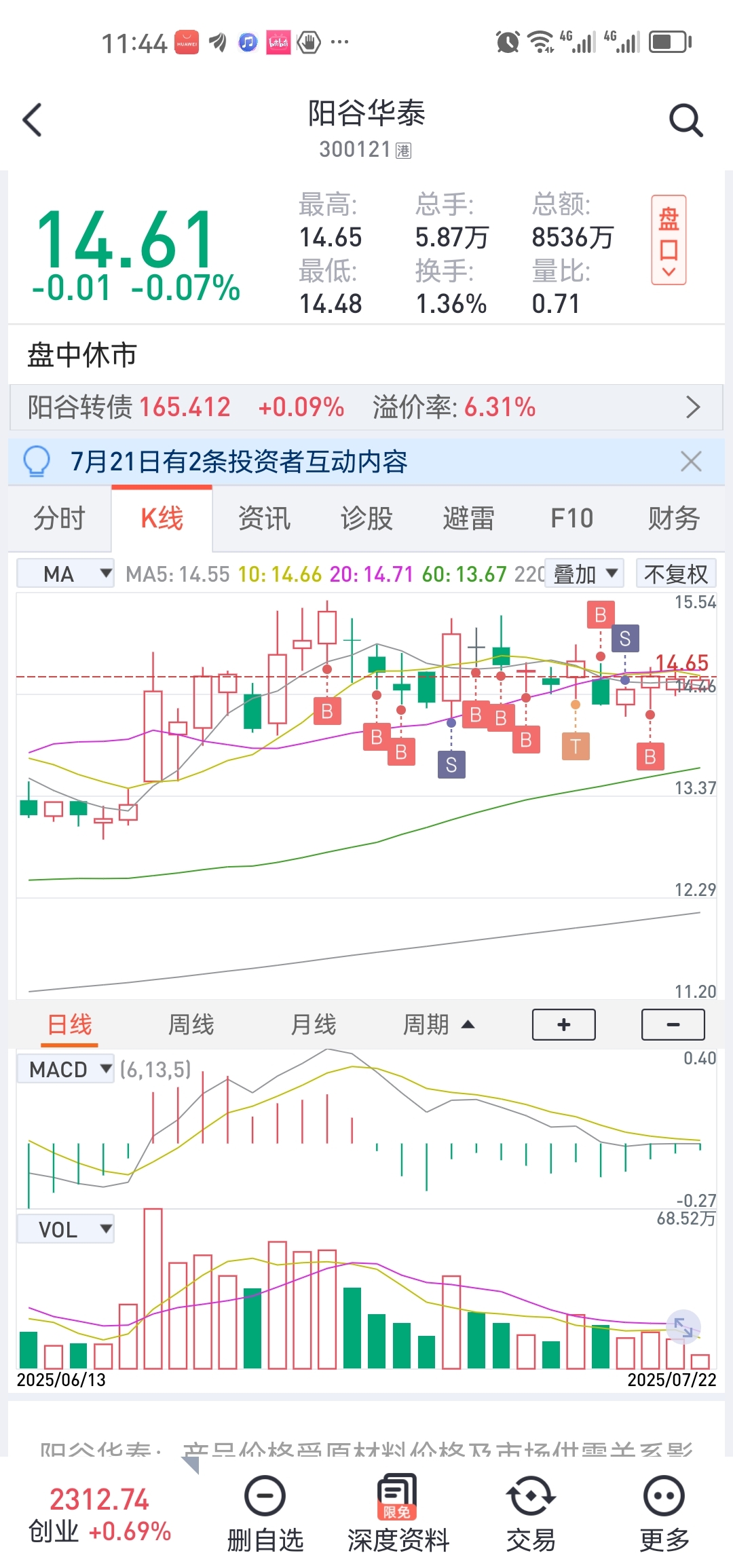Tap the lightbulb notice icon
Image resolution: width=733 pixels, height=1568 pixels.
37,462
